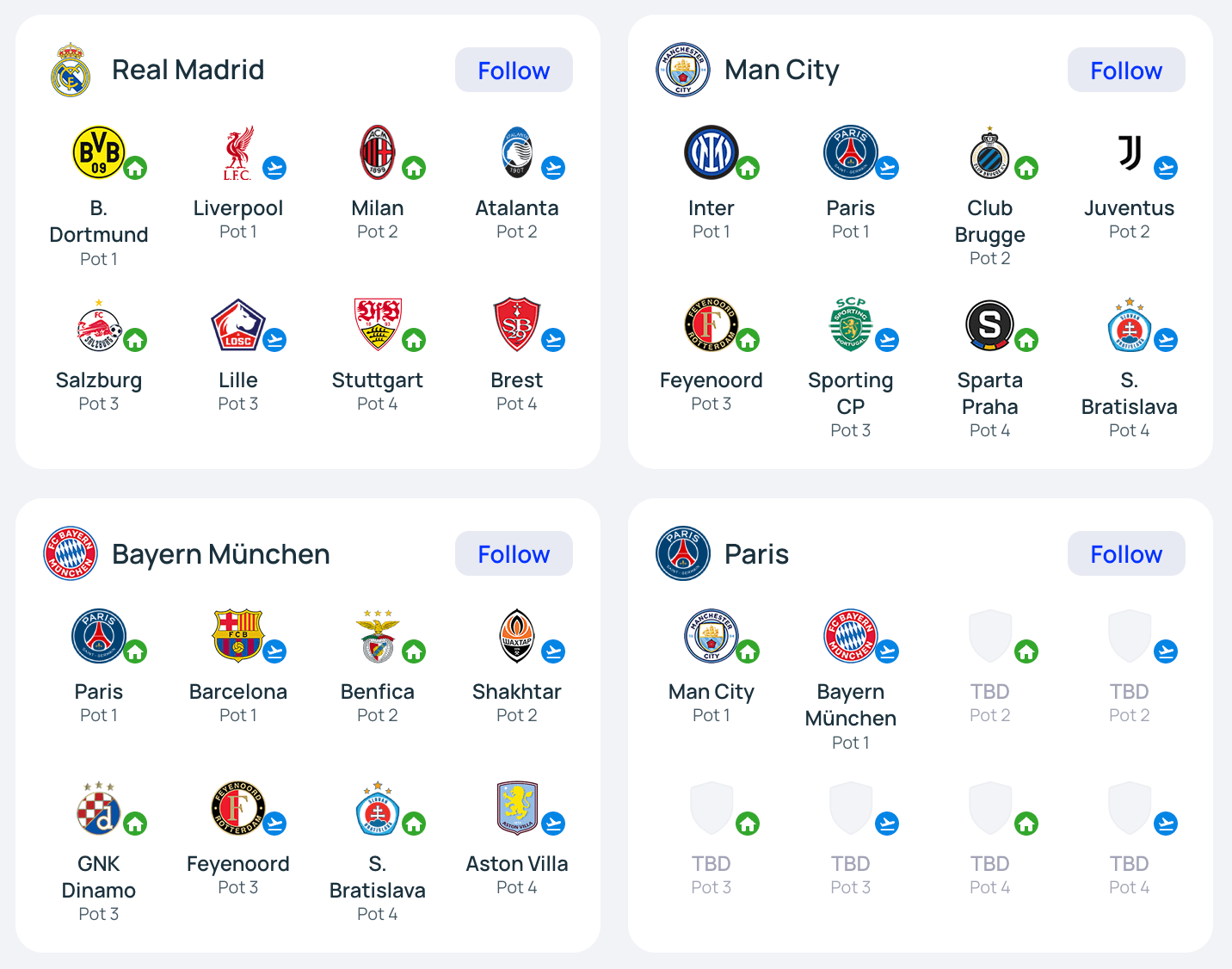The width and height of the screenshot is (1232, 969).
Task: Click the Man City crest in the Paris card
Action: click(x=711, y=636)
